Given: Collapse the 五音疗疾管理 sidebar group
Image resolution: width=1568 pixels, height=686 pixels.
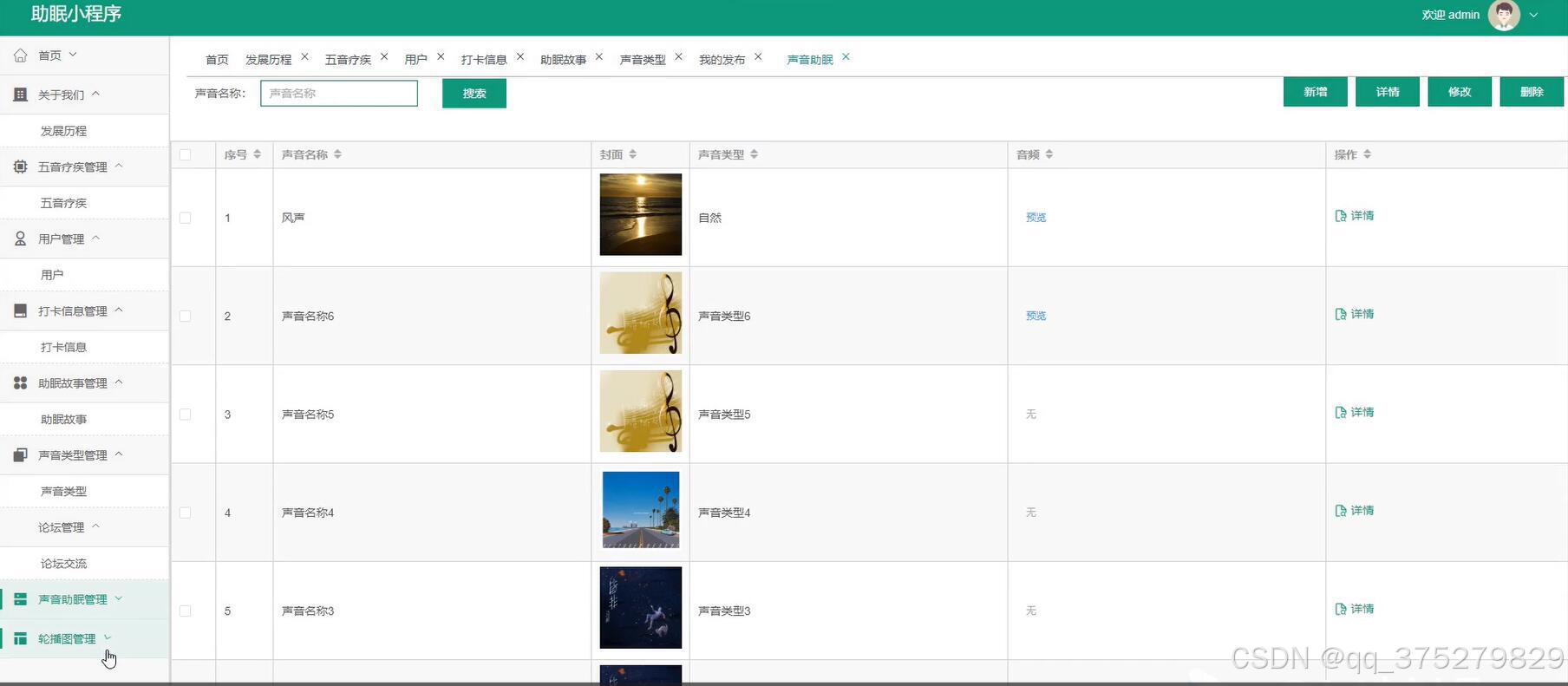Looking at the screenshot, I should coord(119,166).
